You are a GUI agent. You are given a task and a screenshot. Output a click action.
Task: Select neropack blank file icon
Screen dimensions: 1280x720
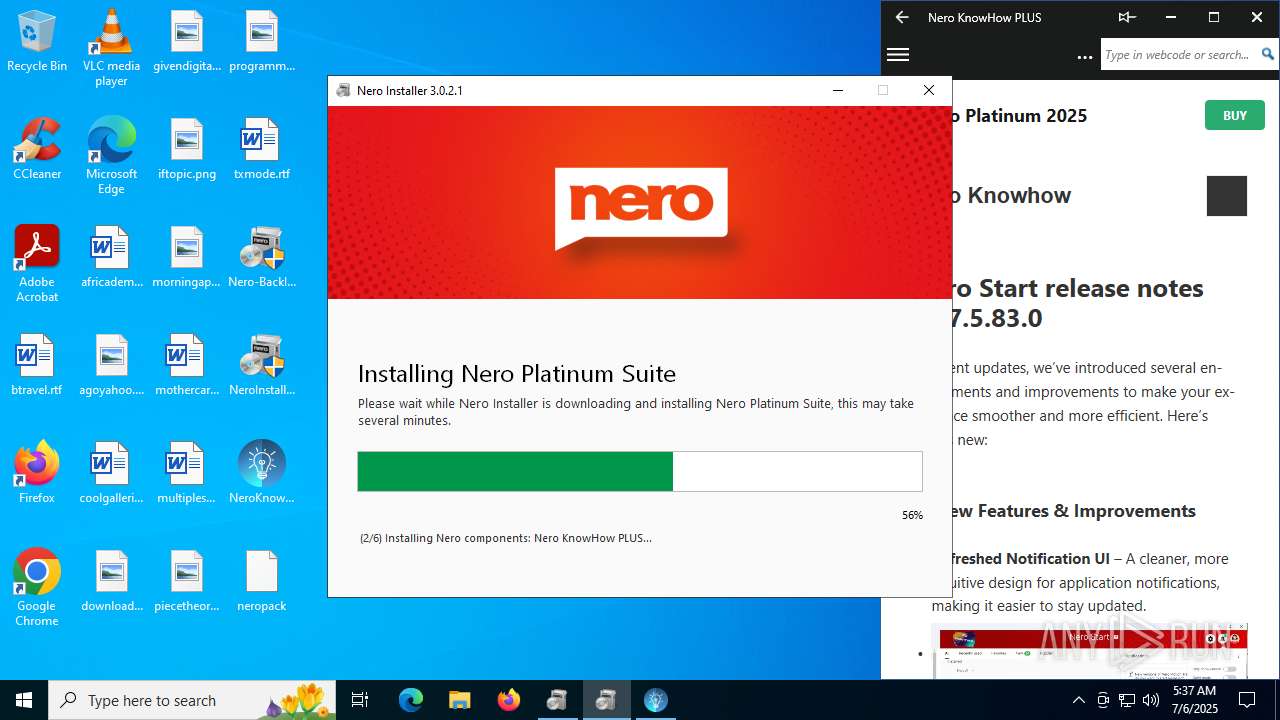[262, 580]
